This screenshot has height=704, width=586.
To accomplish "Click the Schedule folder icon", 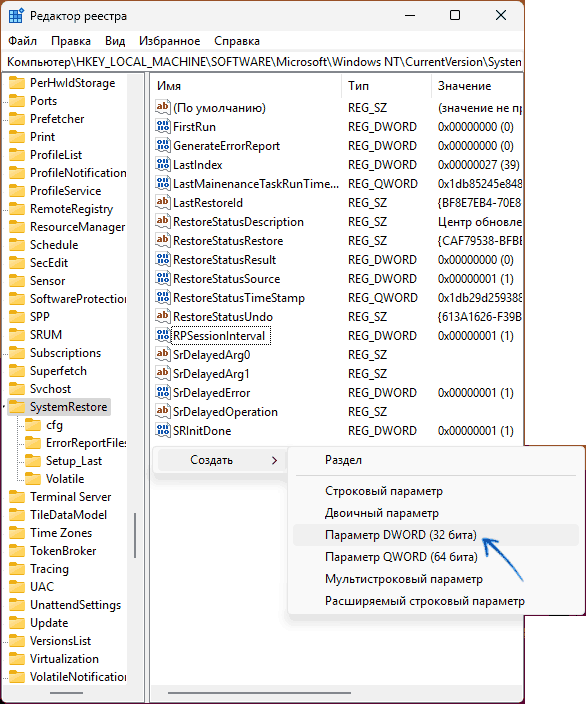I will pyautogui.click(x=17, y=245).
